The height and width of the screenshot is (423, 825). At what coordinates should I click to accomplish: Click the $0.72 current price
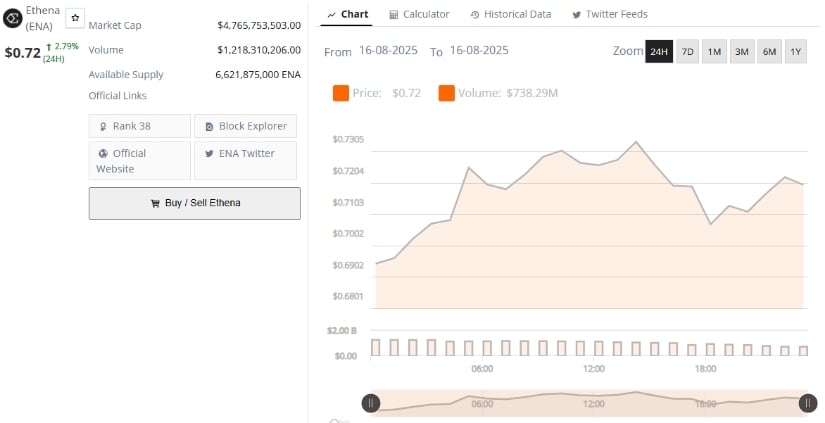pos(23,53)
